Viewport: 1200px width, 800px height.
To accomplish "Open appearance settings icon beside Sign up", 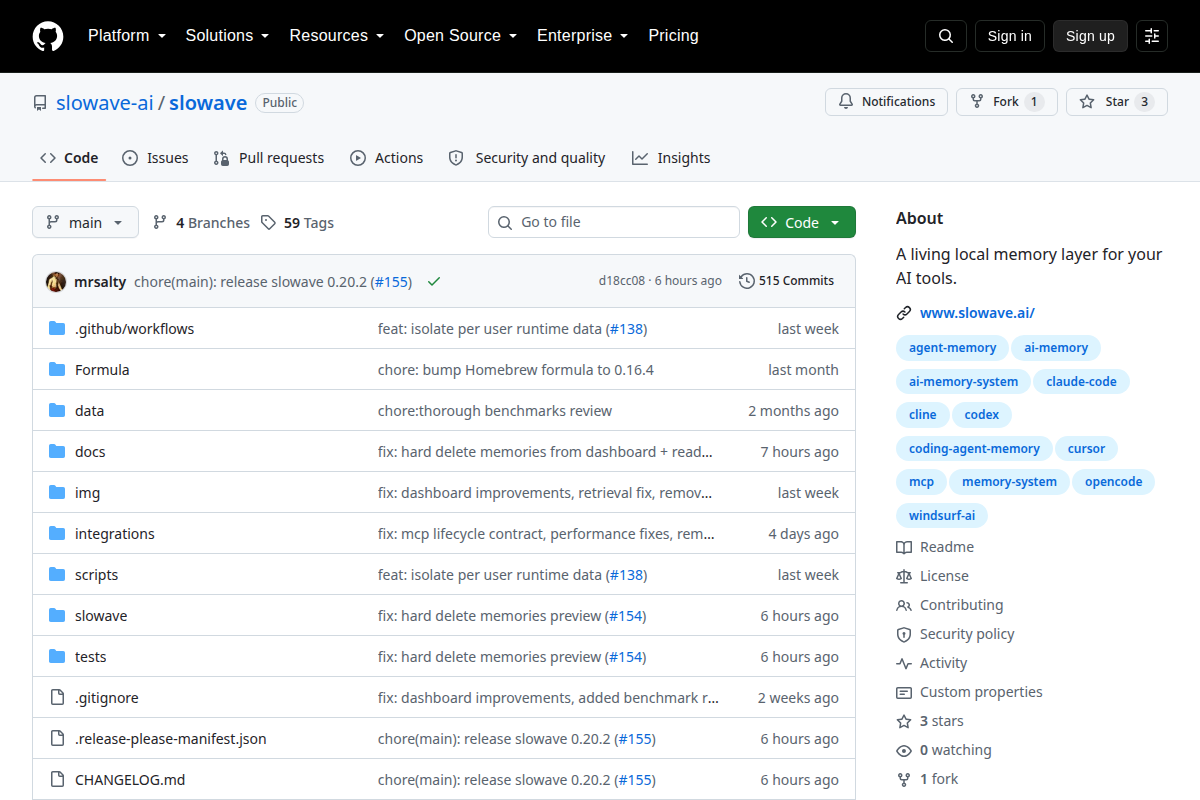I will (x=1152, y=36).
